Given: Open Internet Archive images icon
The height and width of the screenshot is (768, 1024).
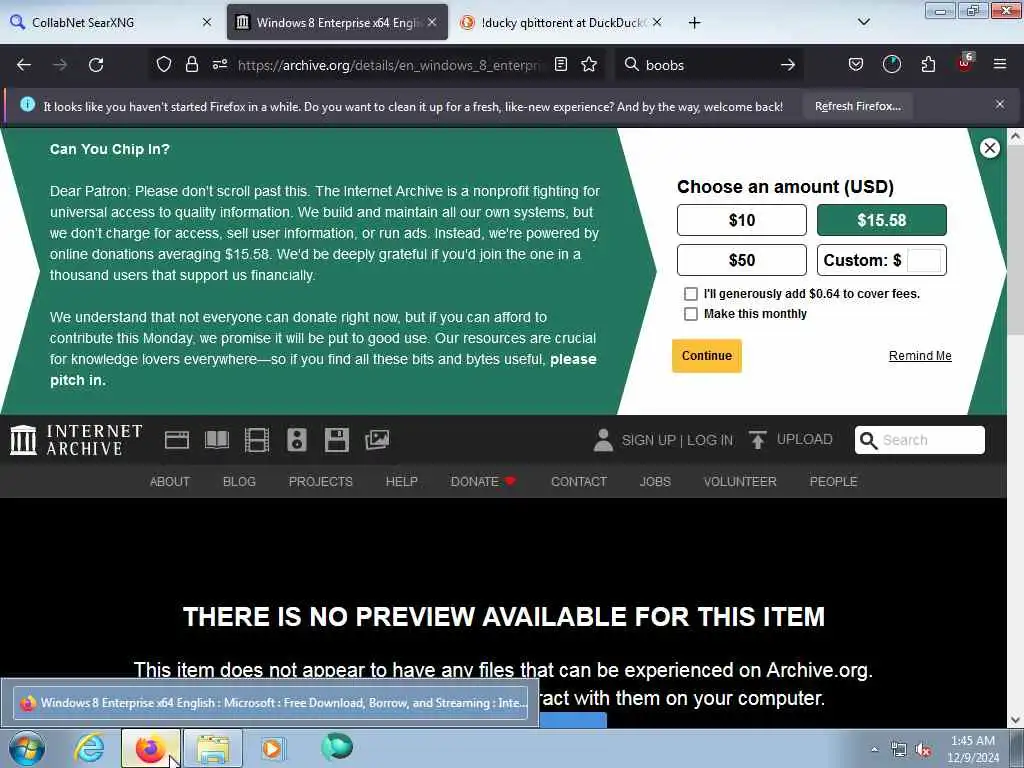Looking at the screenshot, I should coord(377,440).
